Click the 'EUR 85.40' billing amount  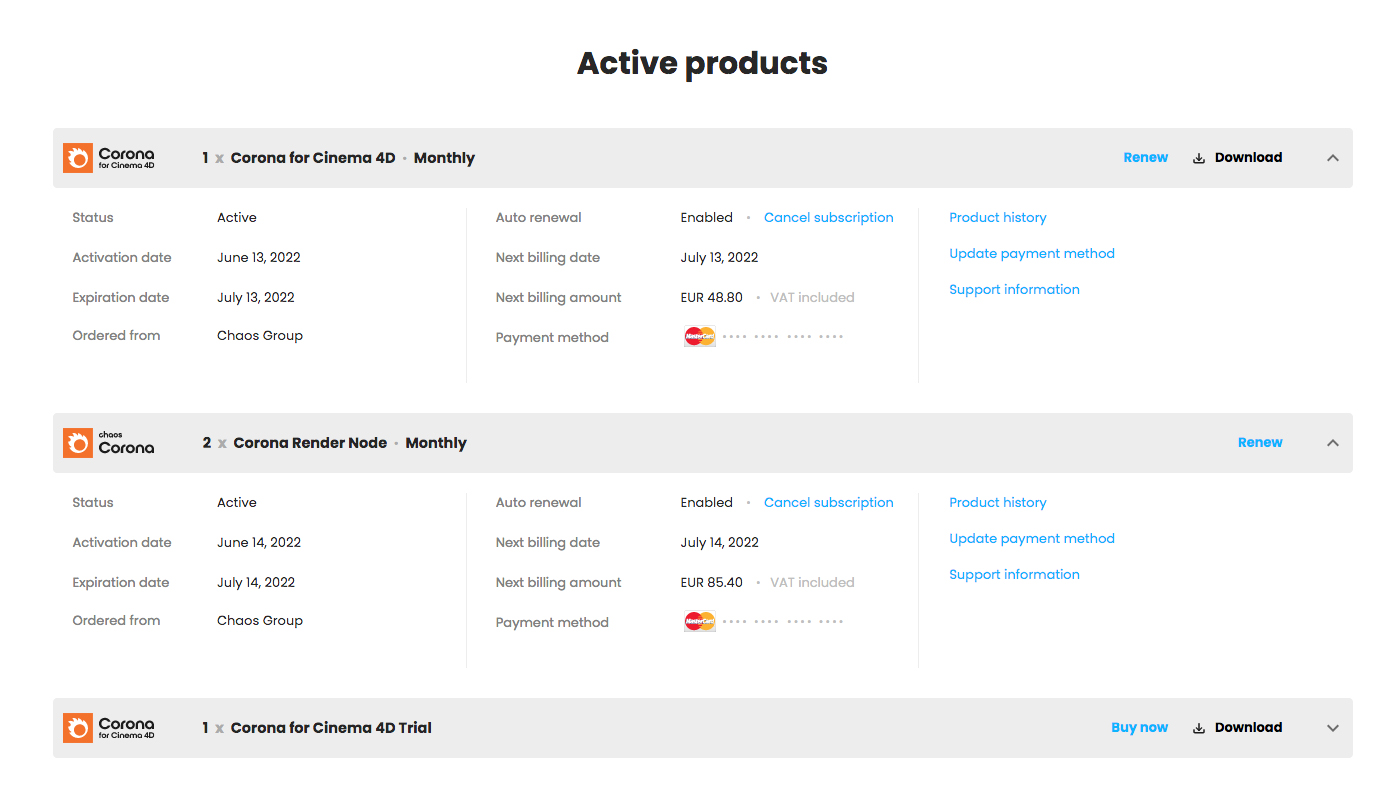[x=712, y=582]
